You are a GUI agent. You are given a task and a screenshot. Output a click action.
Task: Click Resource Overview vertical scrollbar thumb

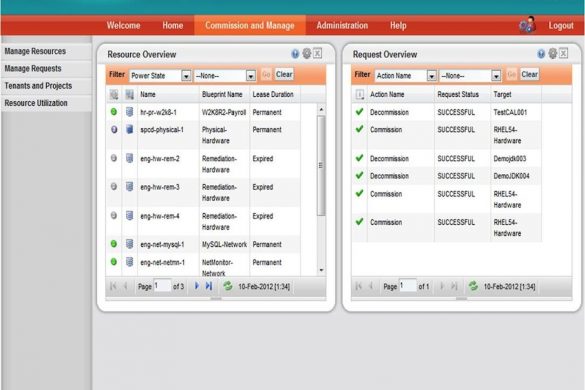point(321,165)
